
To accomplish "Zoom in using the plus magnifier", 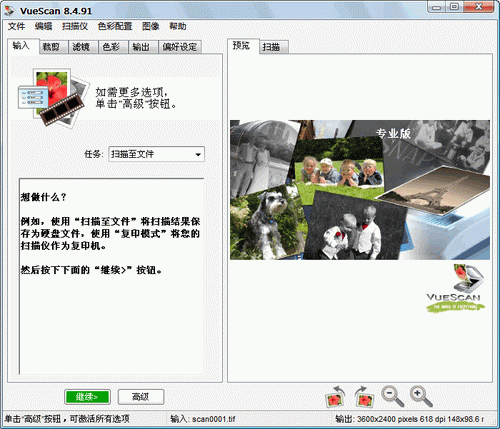I will pos(421,396).
